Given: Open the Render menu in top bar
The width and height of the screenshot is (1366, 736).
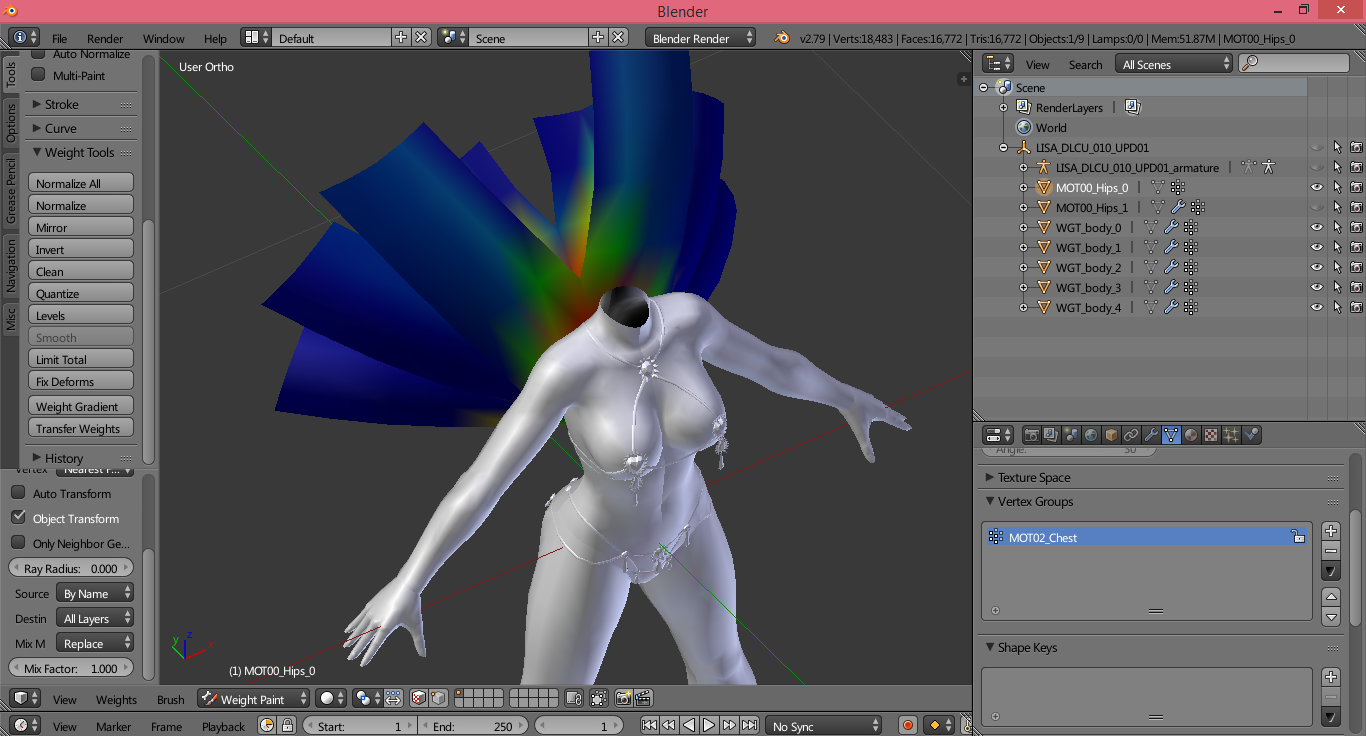Looking at the screenshot, I should click(x=105, y=38).
